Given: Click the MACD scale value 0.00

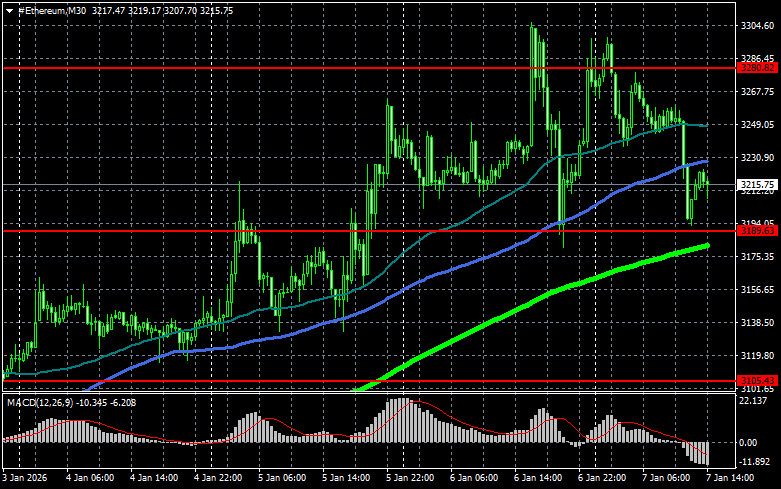Looking at the screenshot, I should (748, 443).
